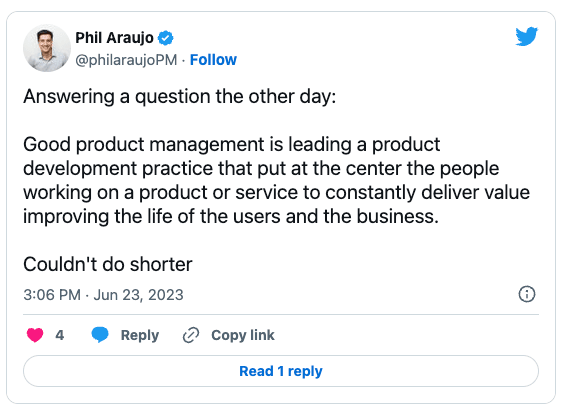Click the chain link icon
This screenshot has height=416, width=567.
click(191, 335)
